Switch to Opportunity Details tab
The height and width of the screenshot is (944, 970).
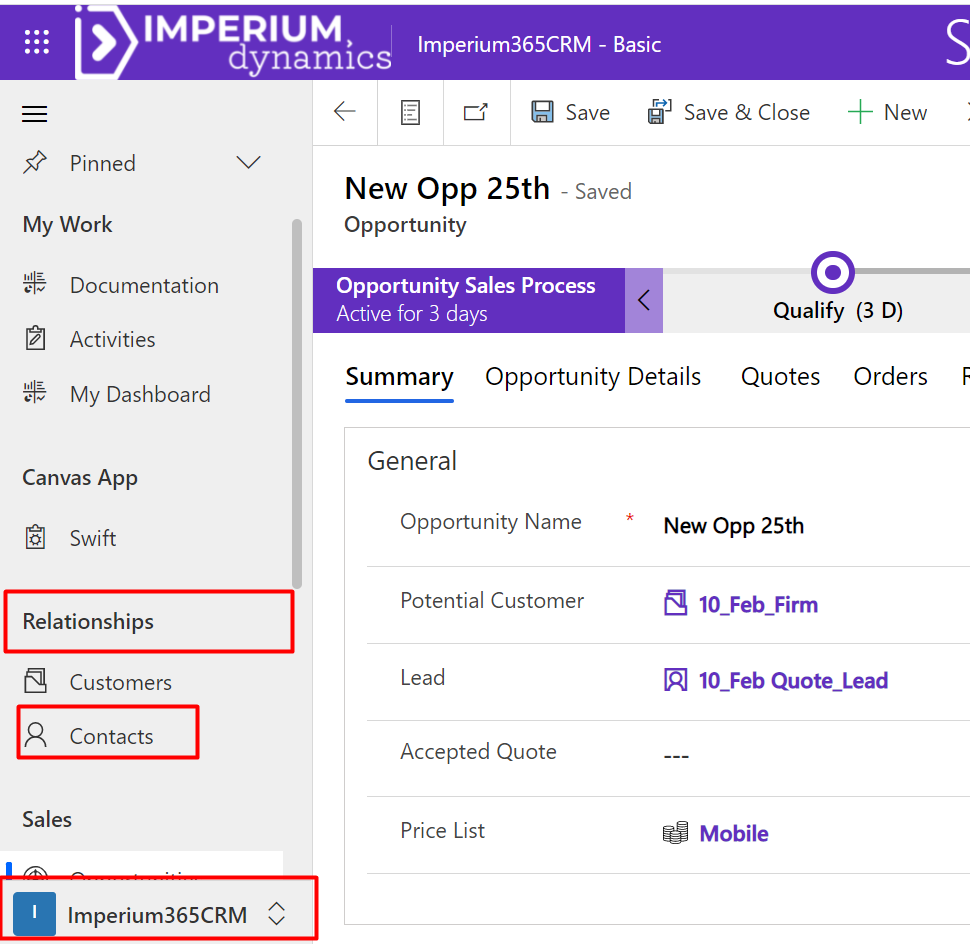click(x=593, y=377)
